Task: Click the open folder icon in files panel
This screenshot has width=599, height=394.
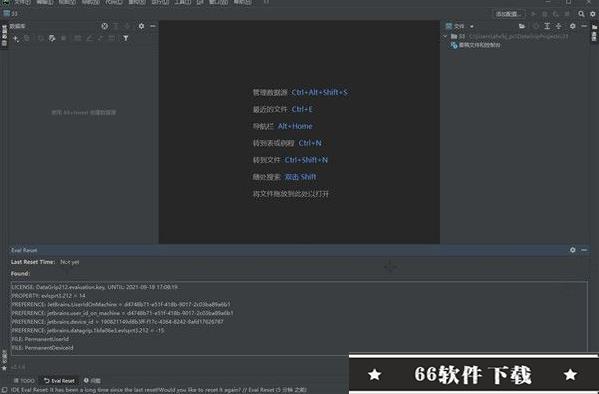Action: [x=522, y=26]
